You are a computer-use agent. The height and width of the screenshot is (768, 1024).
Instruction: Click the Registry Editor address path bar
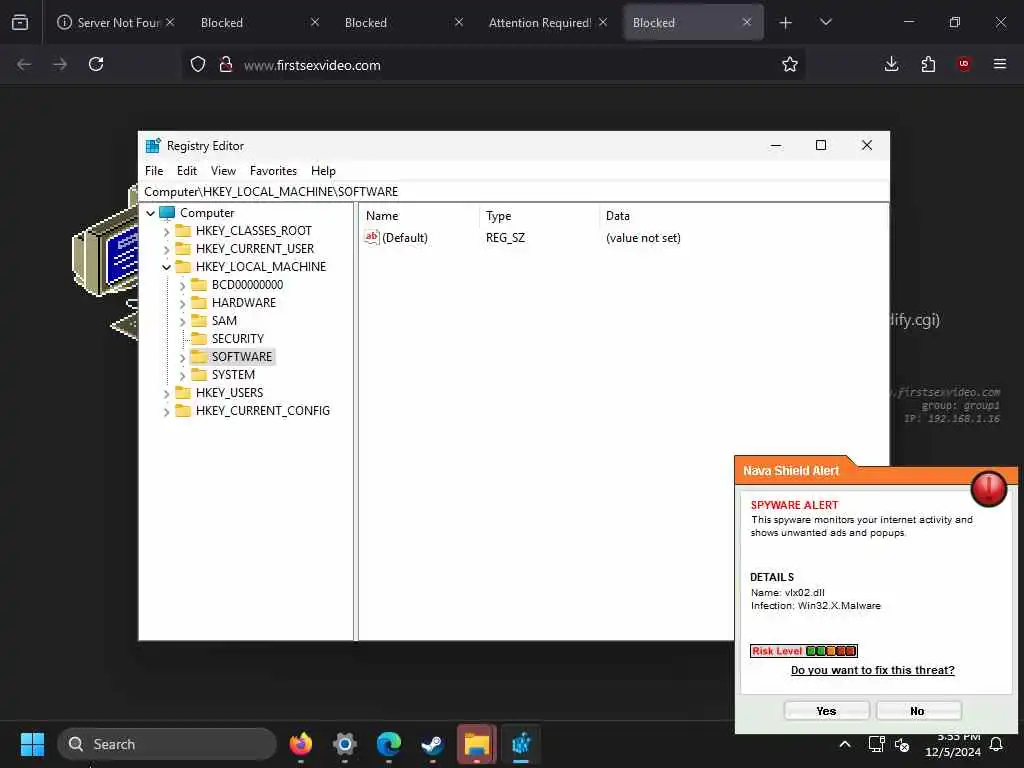click(513, 191)
